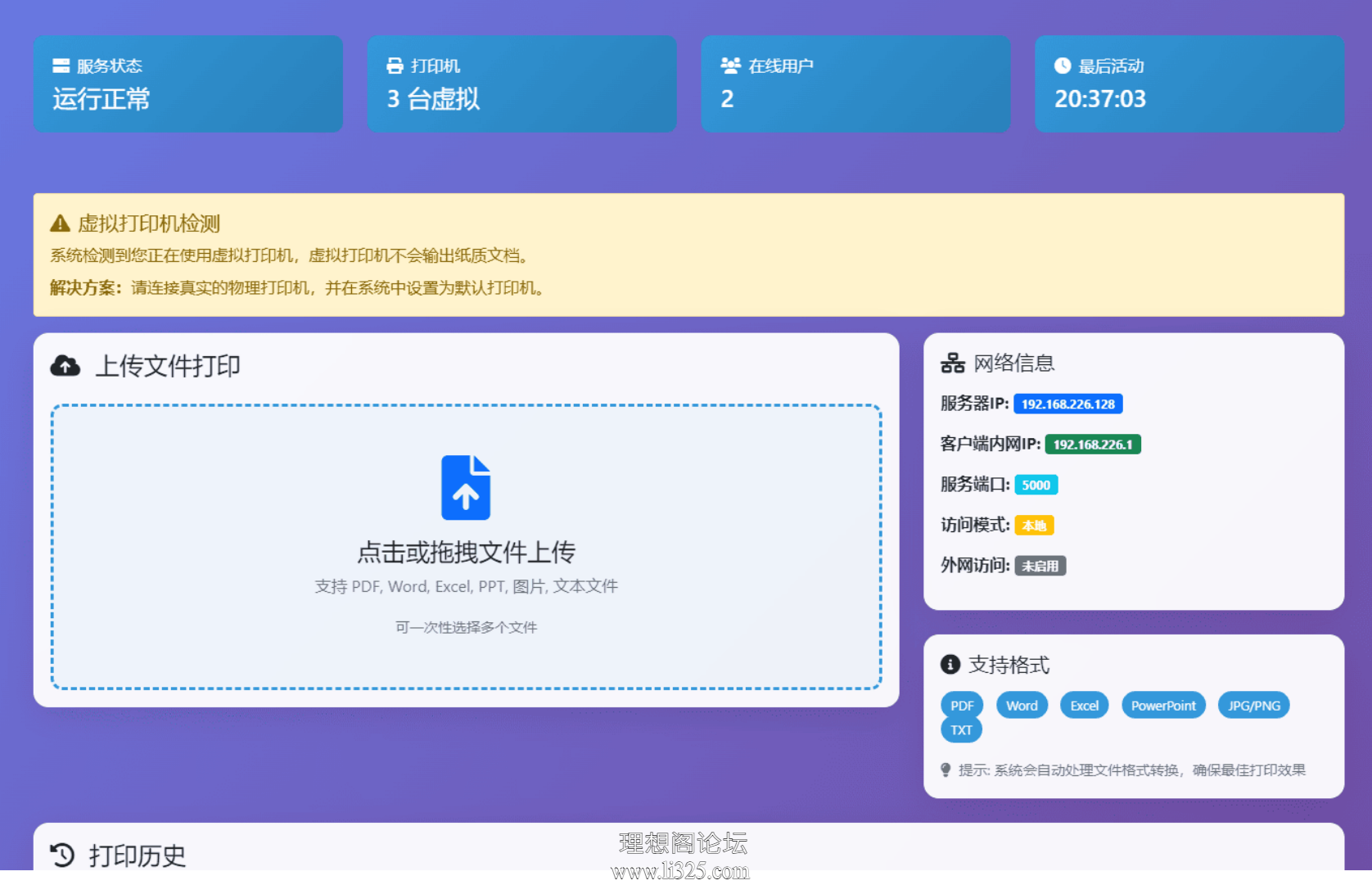Screen dimensions: 1372x894
Task: Select the Word format badge
Action: click(x=1022, y=706)
